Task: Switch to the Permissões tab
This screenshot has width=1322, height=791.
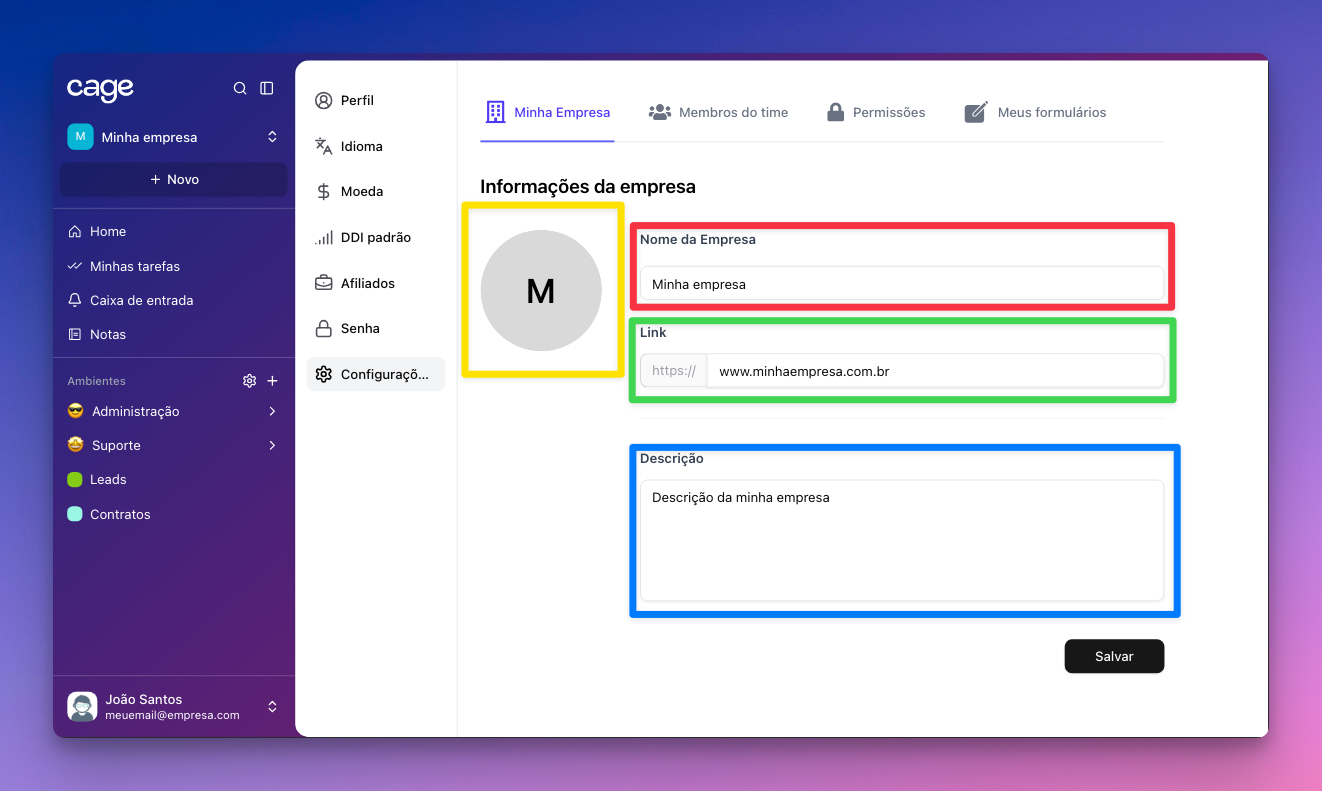Action: tap(876, 112)
